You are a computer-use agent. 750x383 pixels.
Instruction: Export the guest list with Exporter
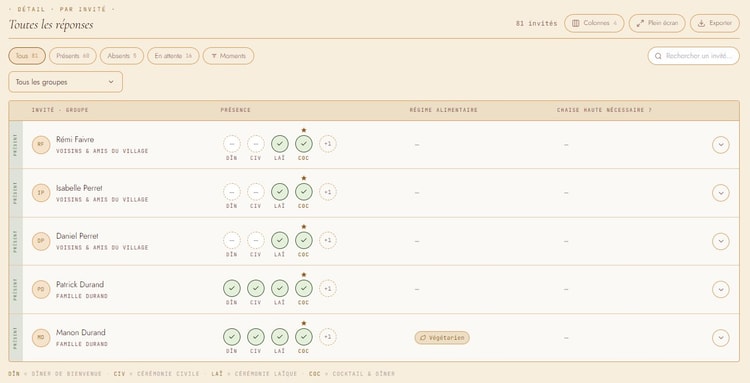tap(715, 23)
